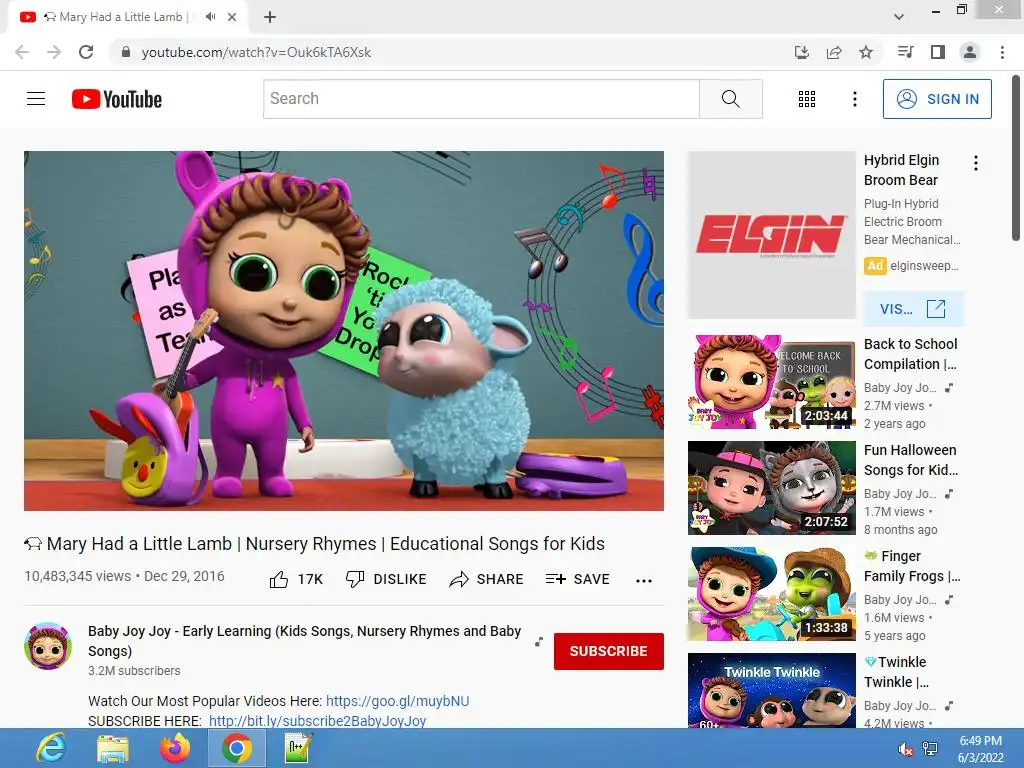Launch Internet Explorer from taskbar
Image resolution: width=1024 pixels, height=768 pixels.
pyautogui.click(x=50, y=748)
